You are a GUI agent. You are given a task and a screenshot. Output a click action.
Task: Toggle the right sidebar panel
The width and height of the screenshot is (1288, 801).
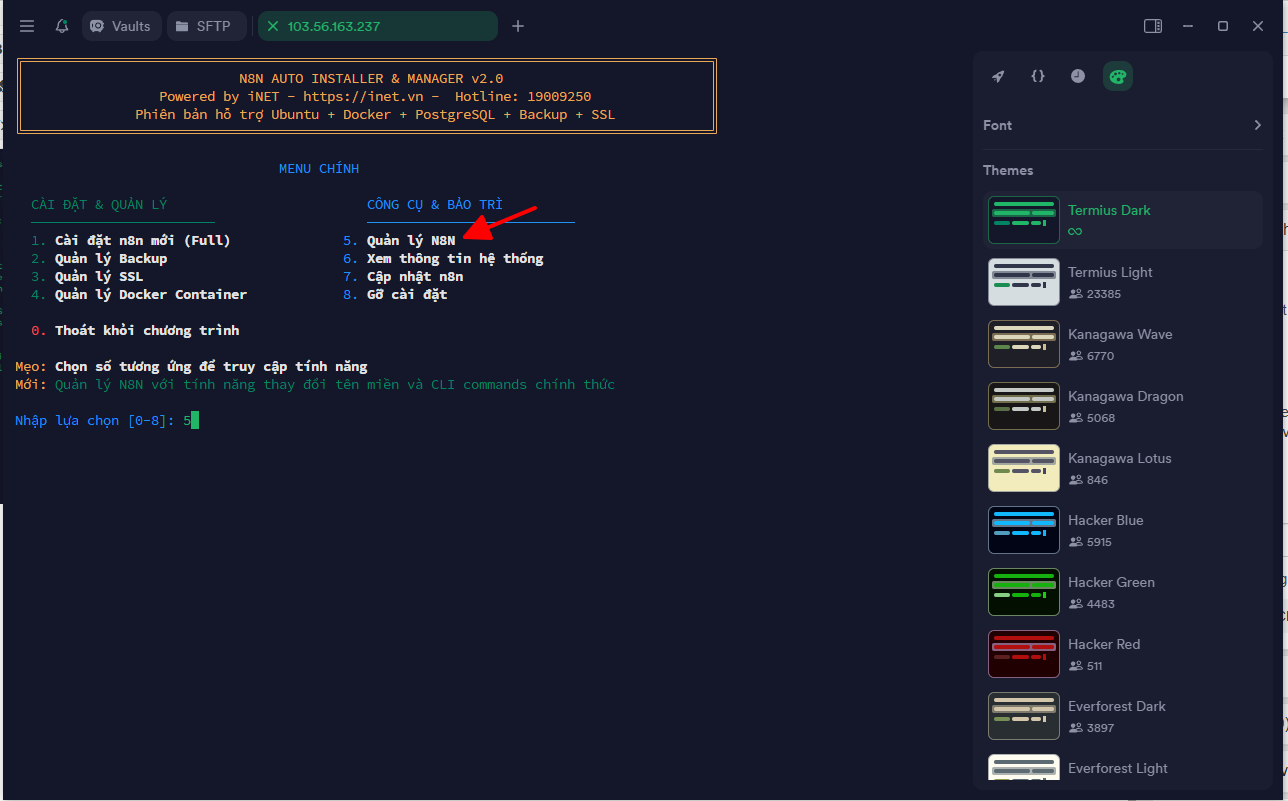(x=1153, y=26)
